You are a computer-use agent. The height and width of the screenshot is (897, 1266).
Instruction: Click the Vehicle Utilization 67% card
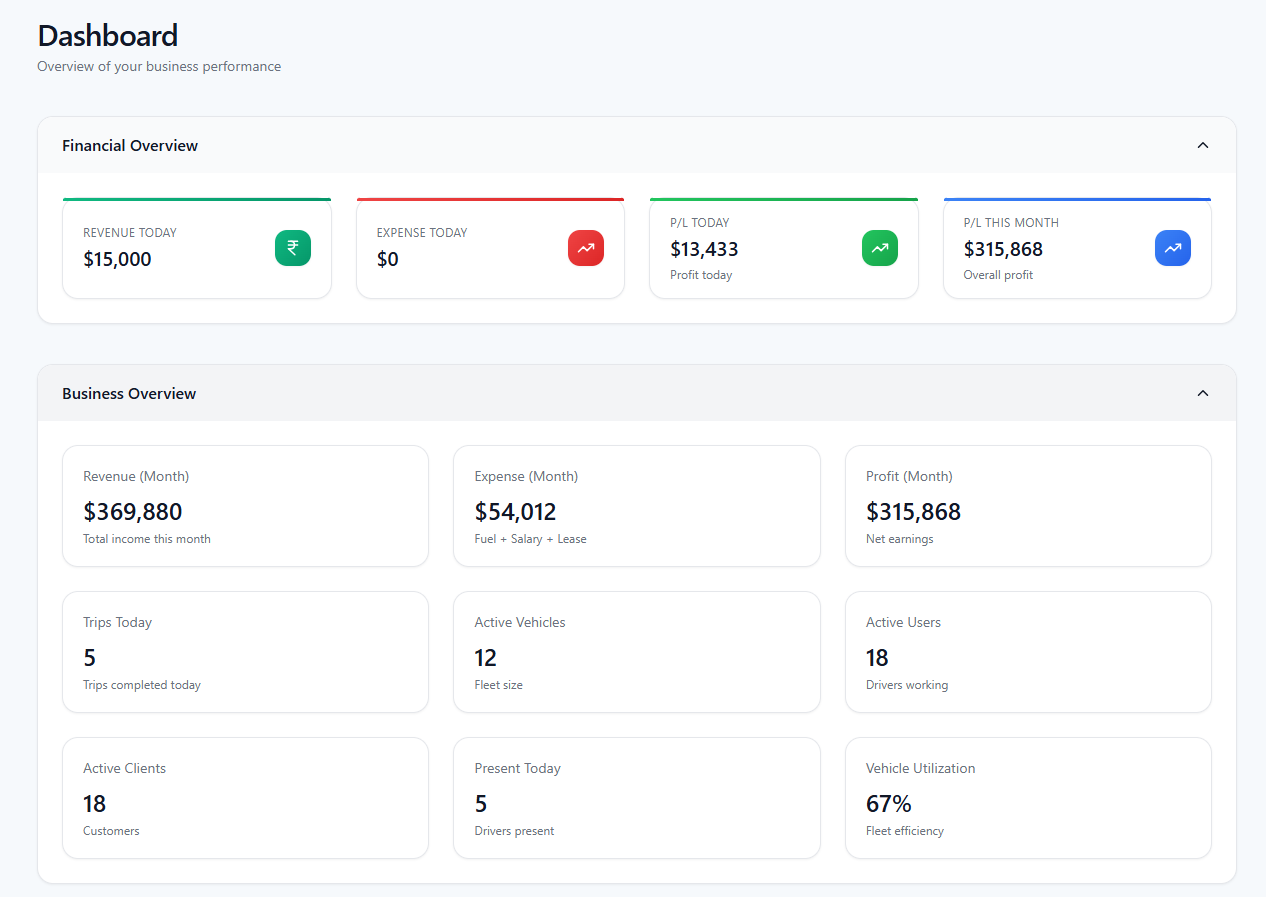[1028, 797]
